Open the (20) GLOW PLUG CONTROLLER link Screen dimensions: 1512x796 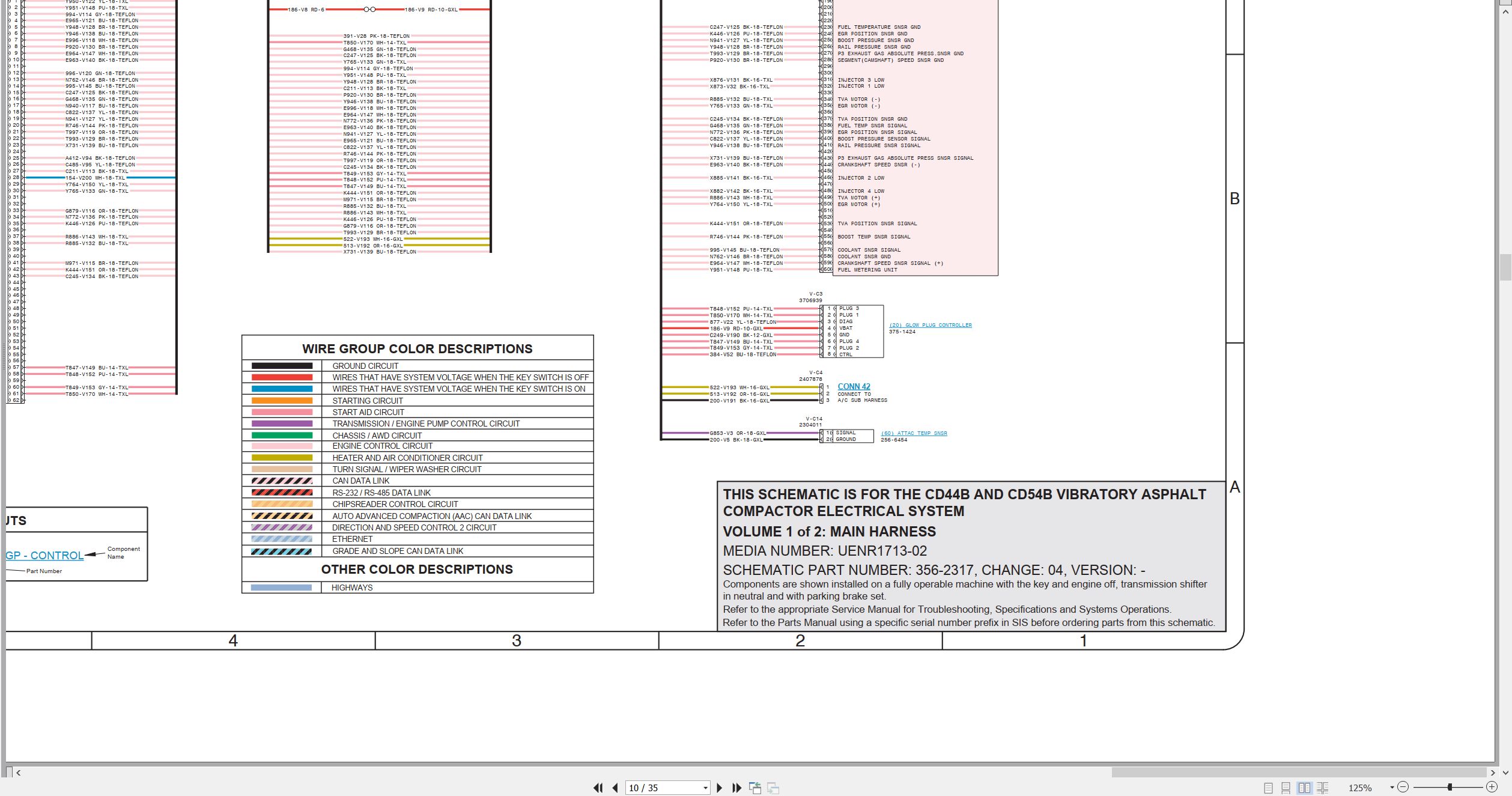(x=931, y=325)
